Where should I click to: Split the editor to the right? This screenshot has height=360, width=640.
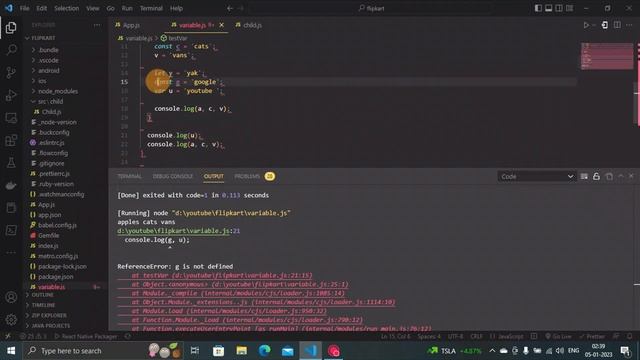tap(617, 25)
